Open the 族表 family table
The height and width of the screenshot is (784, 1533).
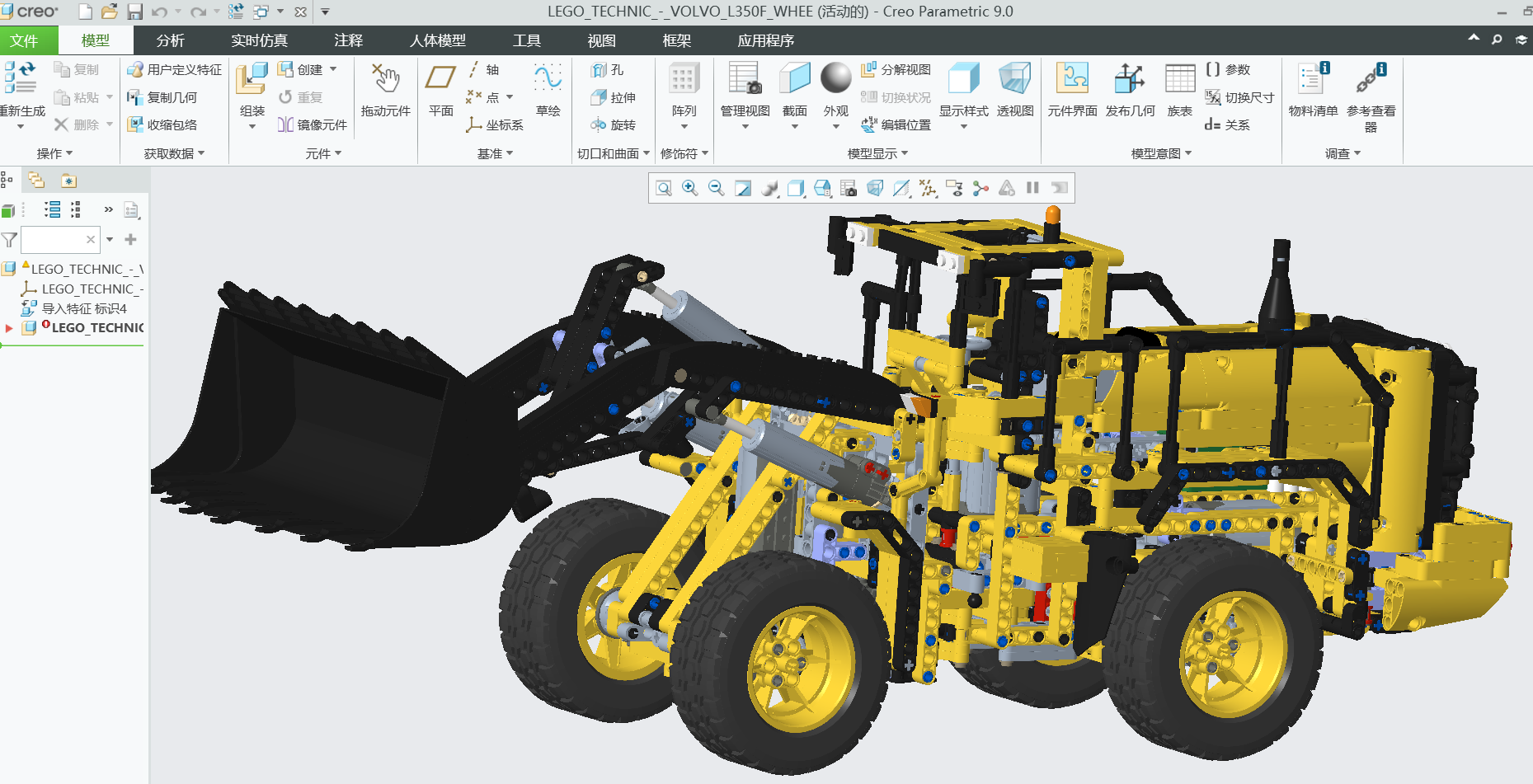tap(1179, 91)
